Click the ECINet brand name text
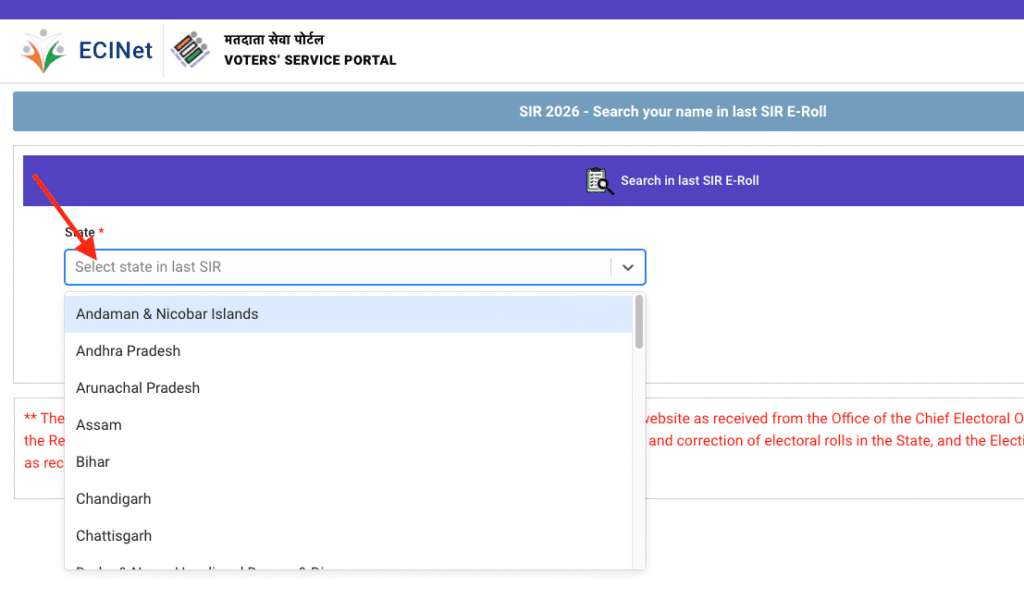The height and width of the screenshot is (612, 1024). pos(114,50)
